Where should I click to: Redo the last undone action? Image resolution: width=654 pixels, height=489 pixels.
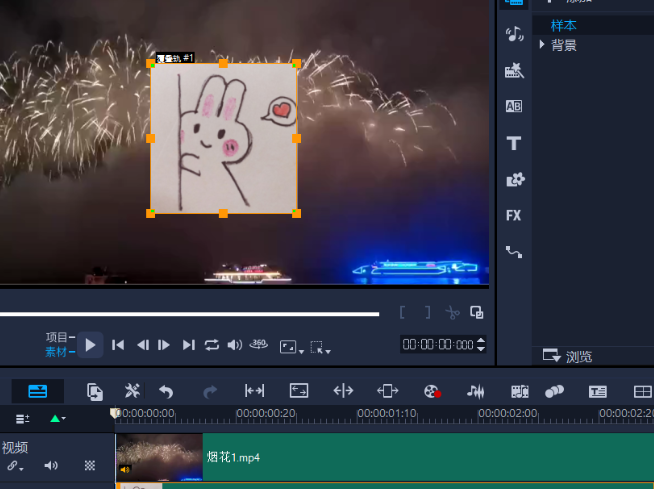pos(210,392)
